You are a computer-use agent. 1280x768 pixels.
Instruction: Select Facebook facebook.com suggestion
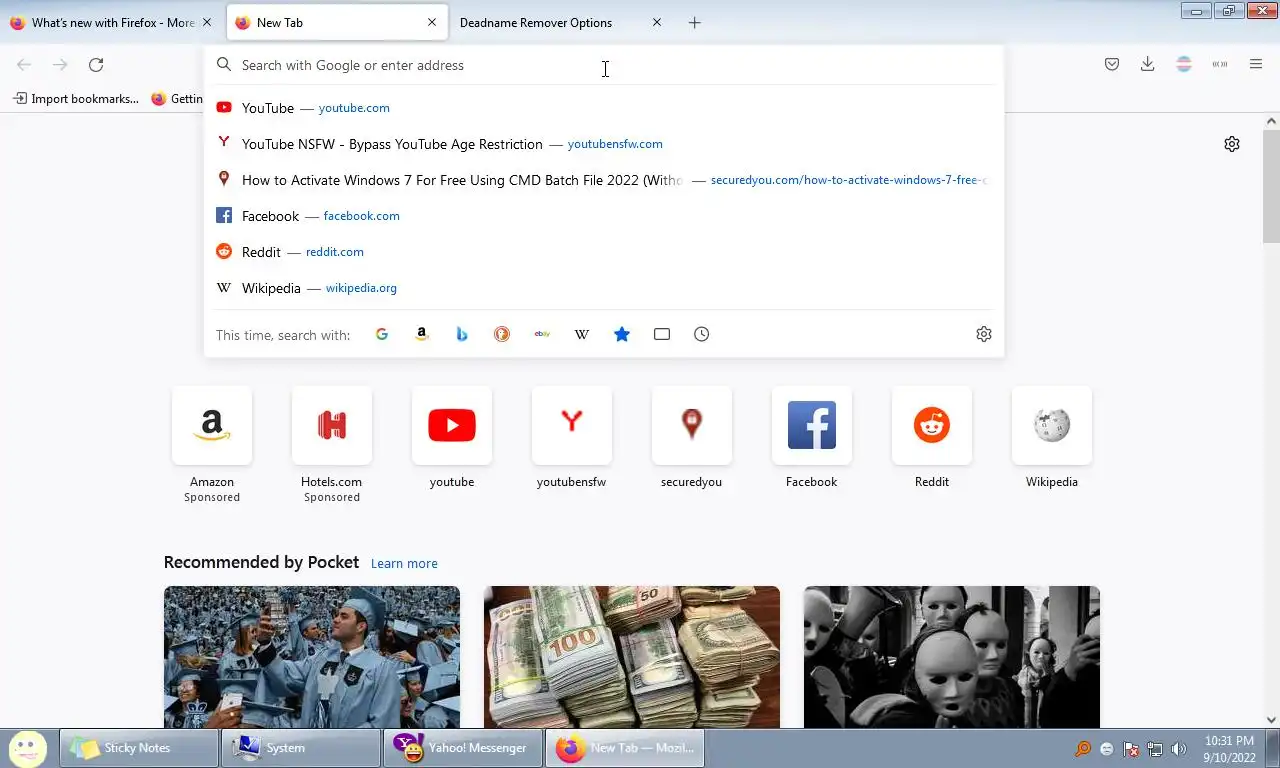pos(604,216)
